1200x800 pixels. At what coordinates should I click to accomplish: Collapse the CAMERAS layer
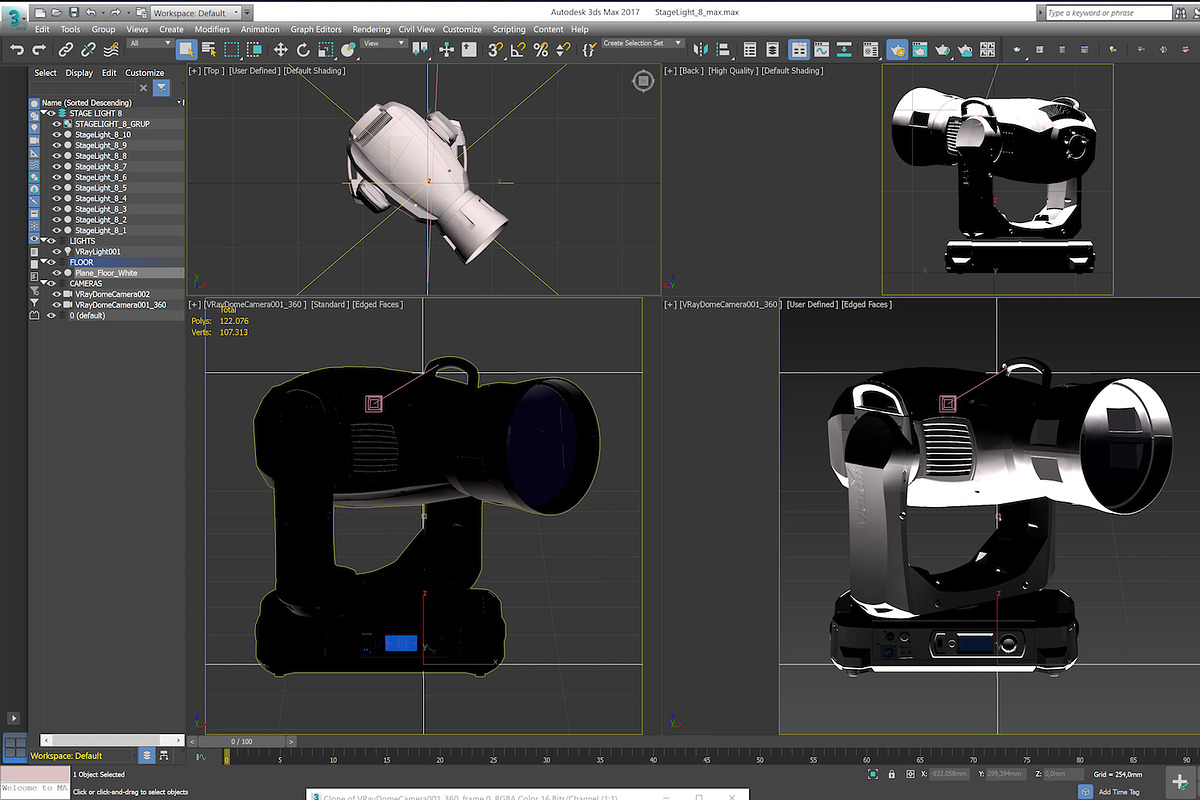click(45, 283)
